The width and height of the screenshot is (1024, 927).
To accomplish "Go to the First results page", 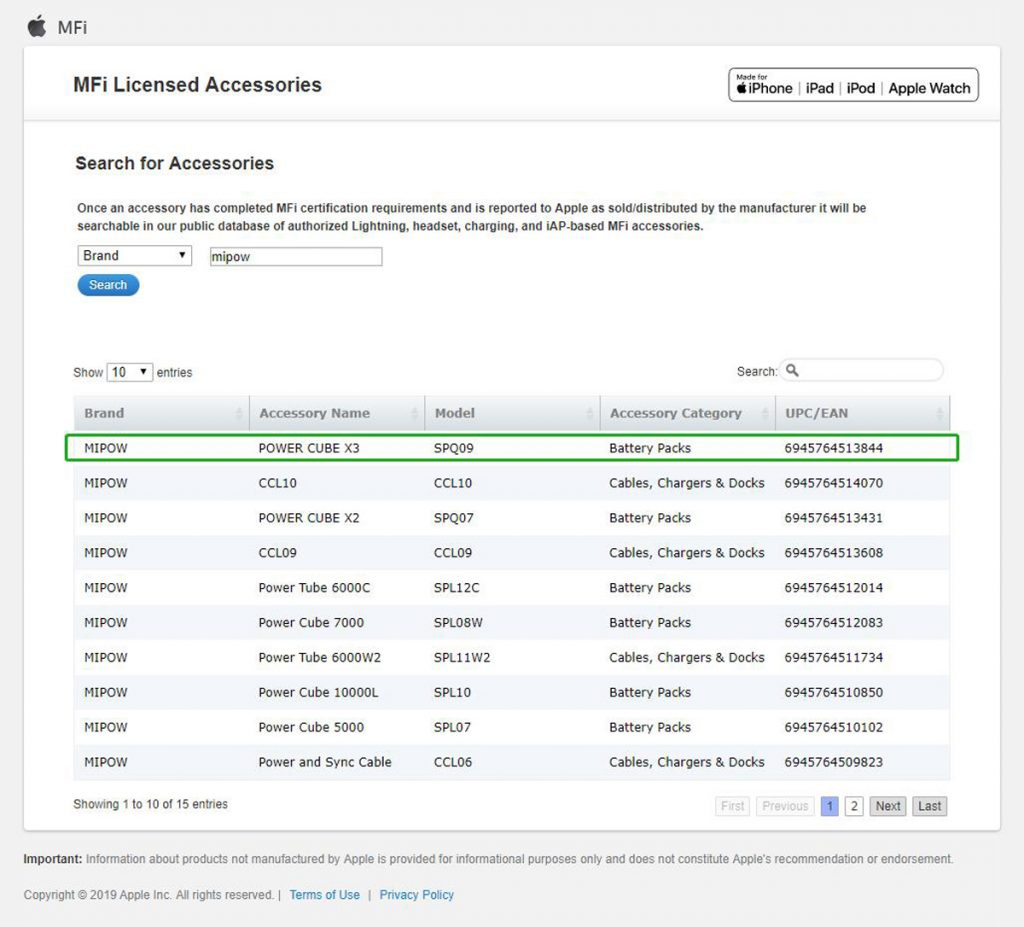I will pyautogui.click(x=732, y=806).
